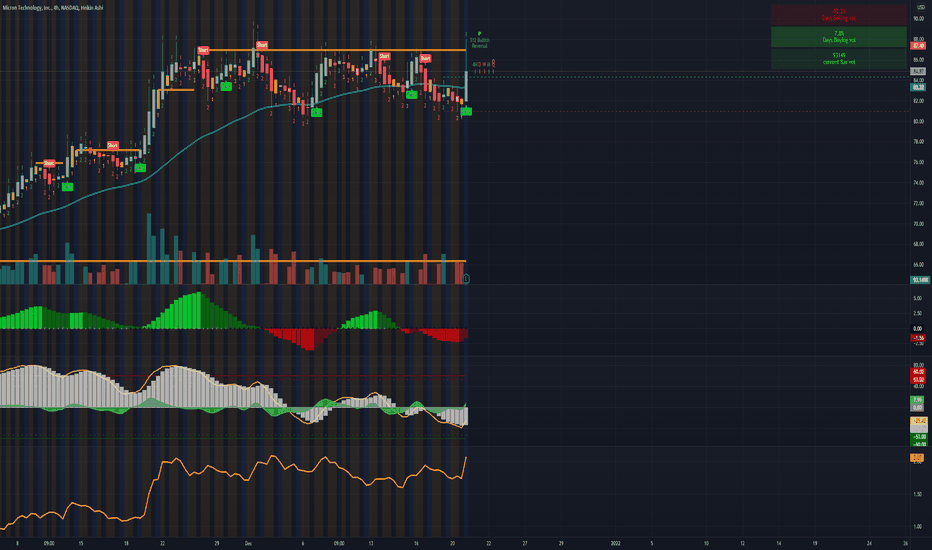Viewport: 932px width, 550px height.
Task: Click the 1.50 scale label in the bottom pane
Action: click(x=918, y=494)
